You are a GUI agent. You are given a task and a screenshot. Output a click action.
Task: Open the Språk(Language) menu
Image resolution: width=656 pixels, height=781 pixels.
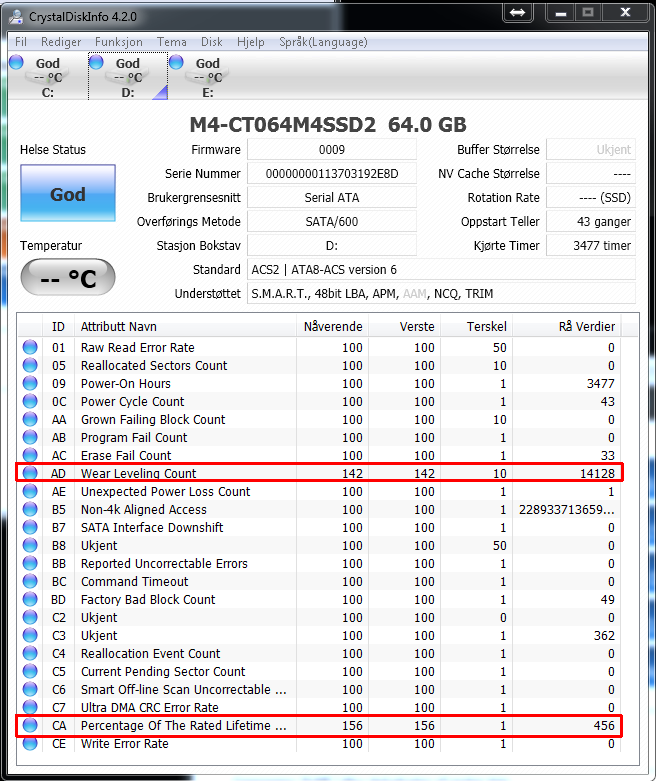pyautogui.click(x=323, y=42)
